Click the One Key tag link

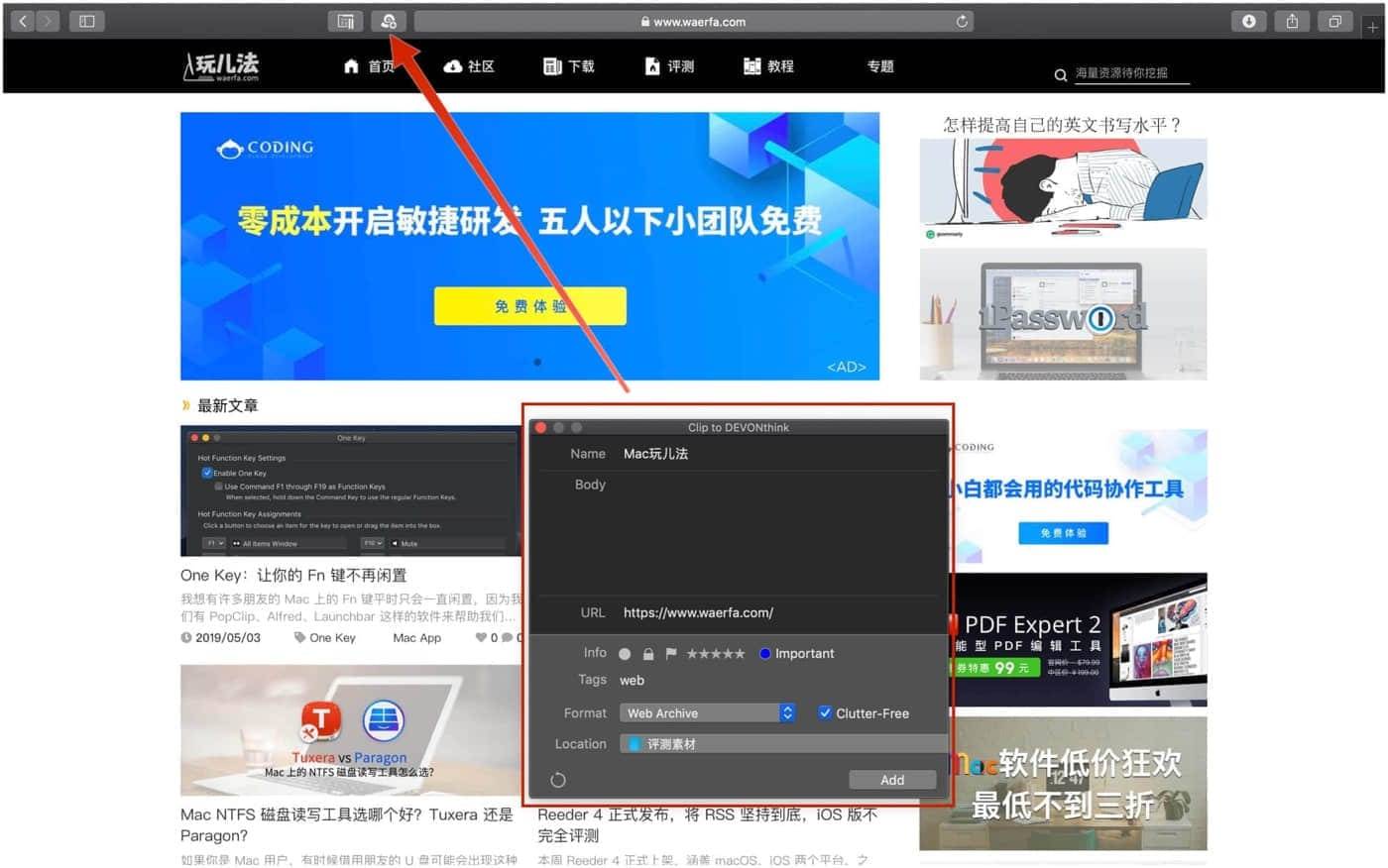tap(332, 638)
